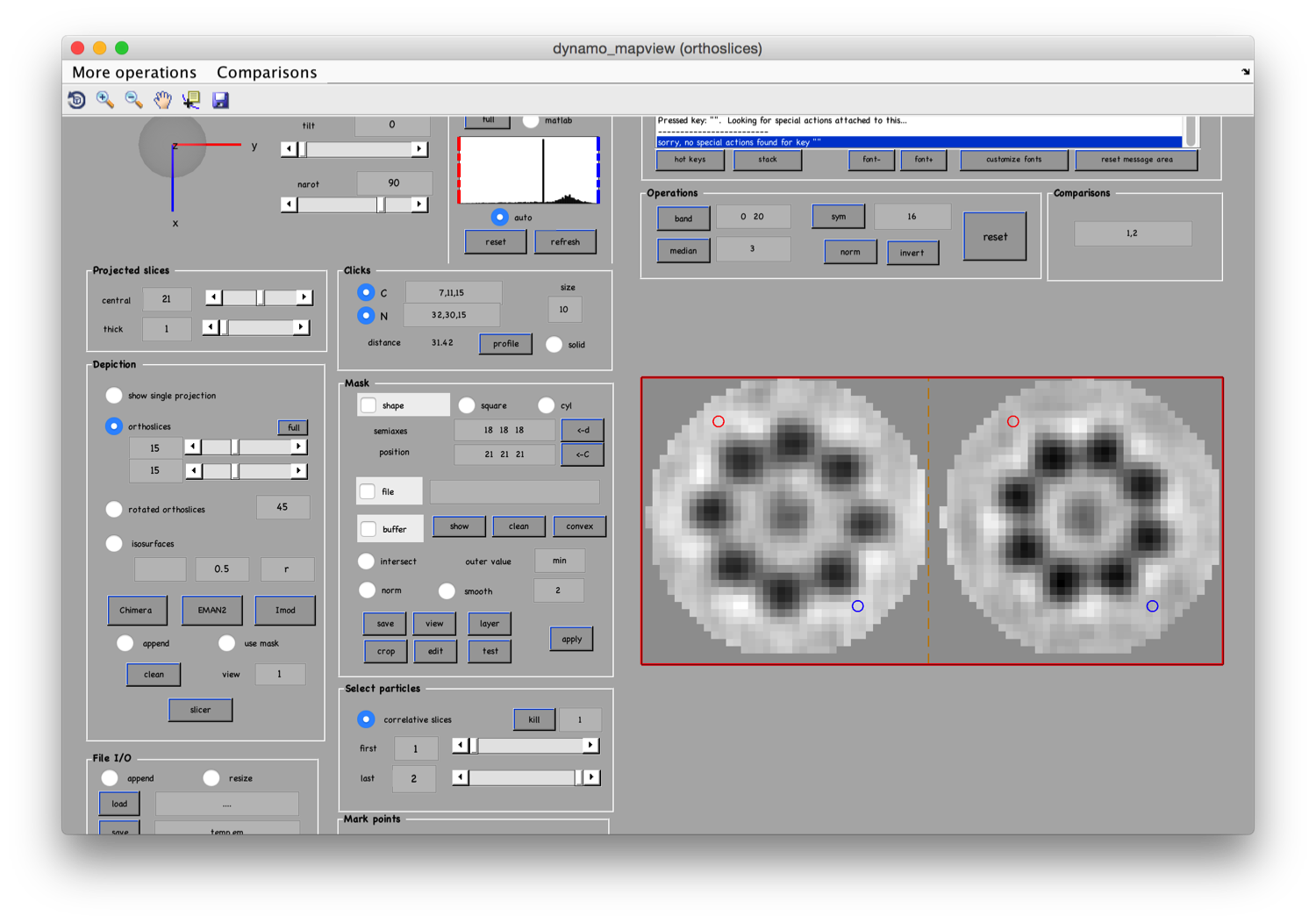
Task: Open the Comparisons menu
Action: (x=267, y=72)
